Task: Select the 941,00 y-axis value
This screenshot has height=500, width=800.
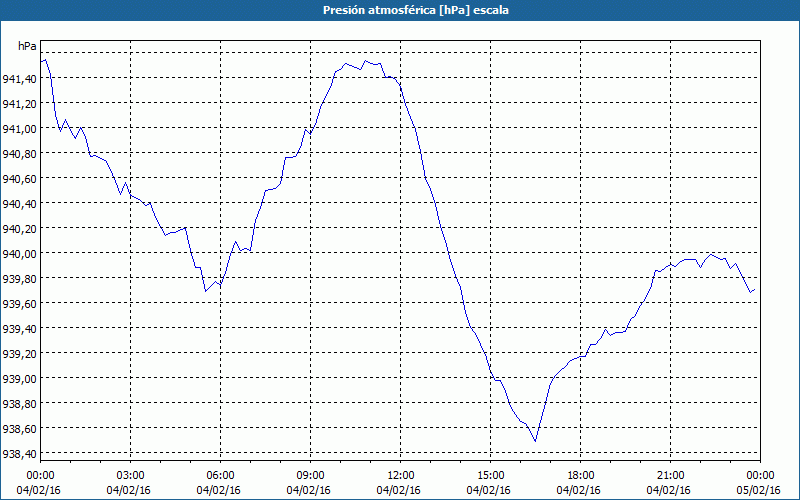Action: click(19, 129)
